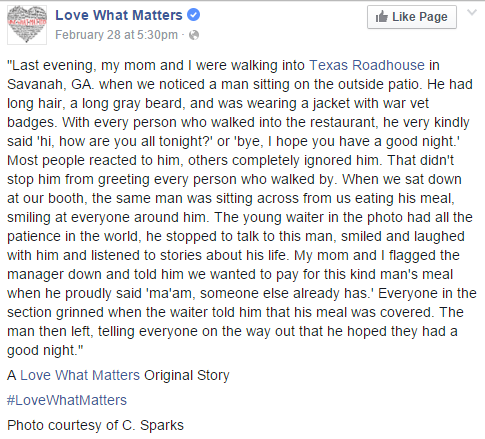Click the blue verified badge checkmark
This screenshot has height=439, width=485.
[193, 15]
